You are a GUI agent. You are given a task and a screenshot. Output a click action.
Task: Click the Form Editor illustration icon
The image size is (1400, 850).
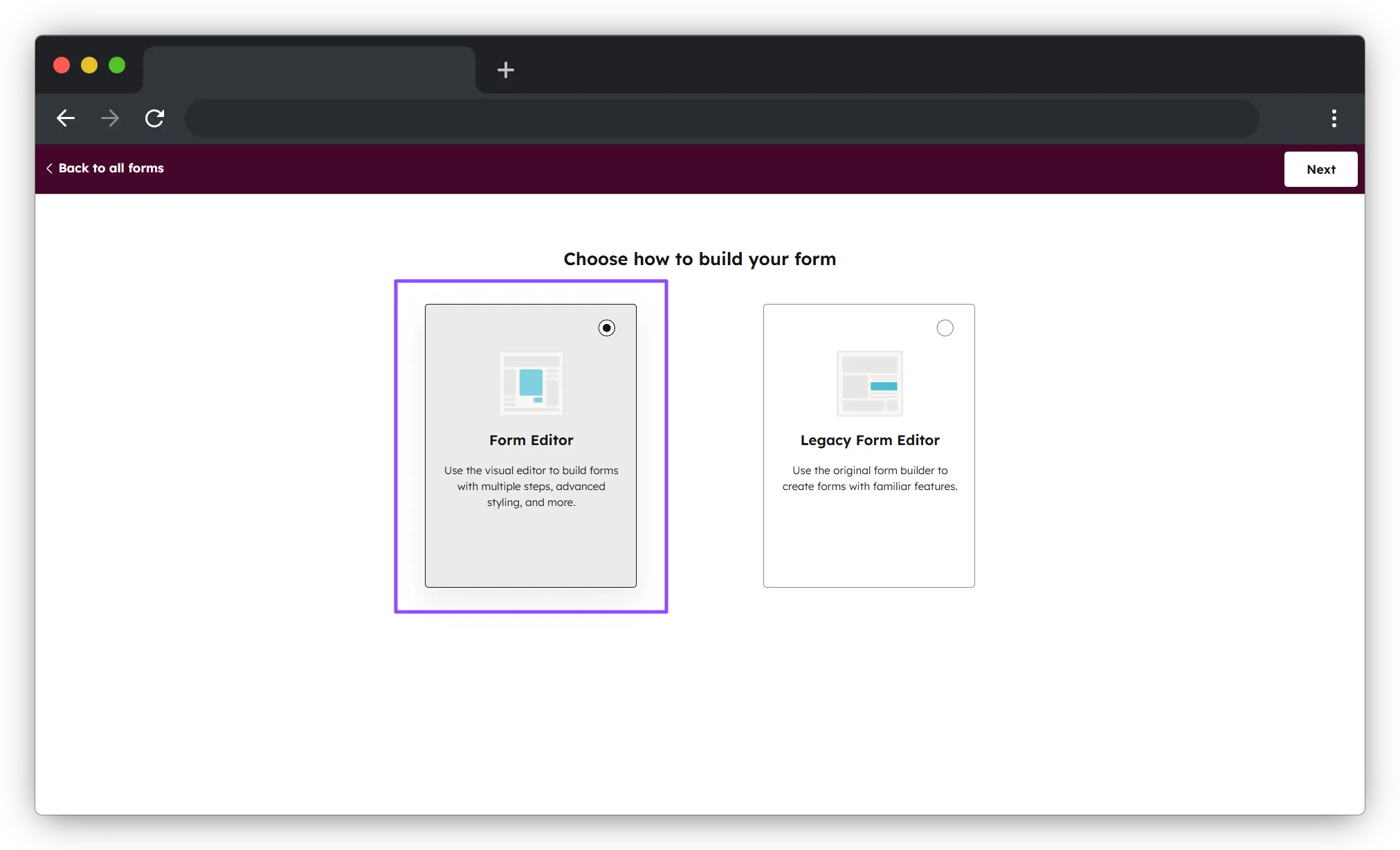pyautogui.click(x=531, y=383)
